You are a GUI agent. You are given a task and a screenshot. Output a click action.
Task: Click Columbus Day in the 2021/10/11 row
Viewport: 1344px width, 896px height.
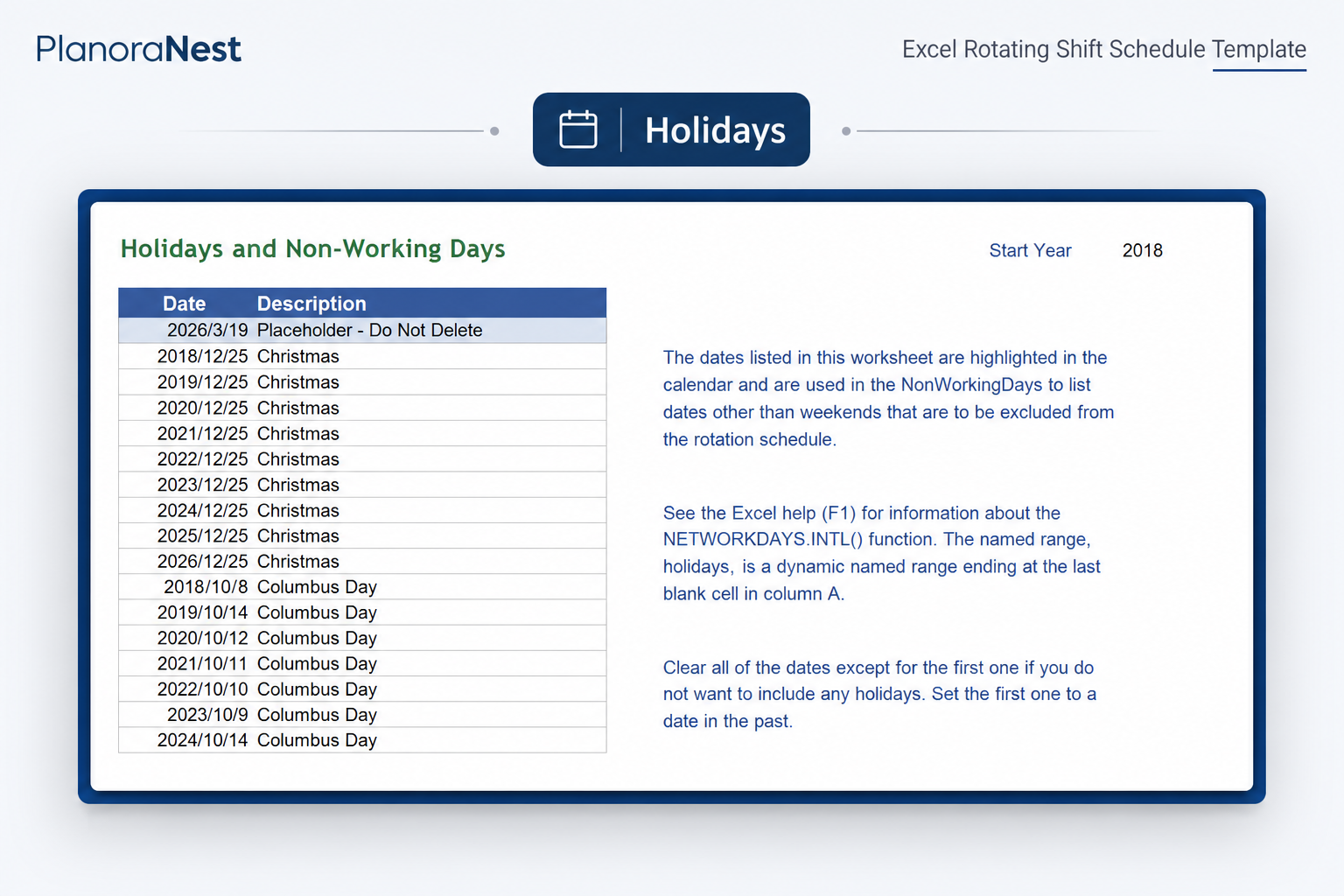317,663
